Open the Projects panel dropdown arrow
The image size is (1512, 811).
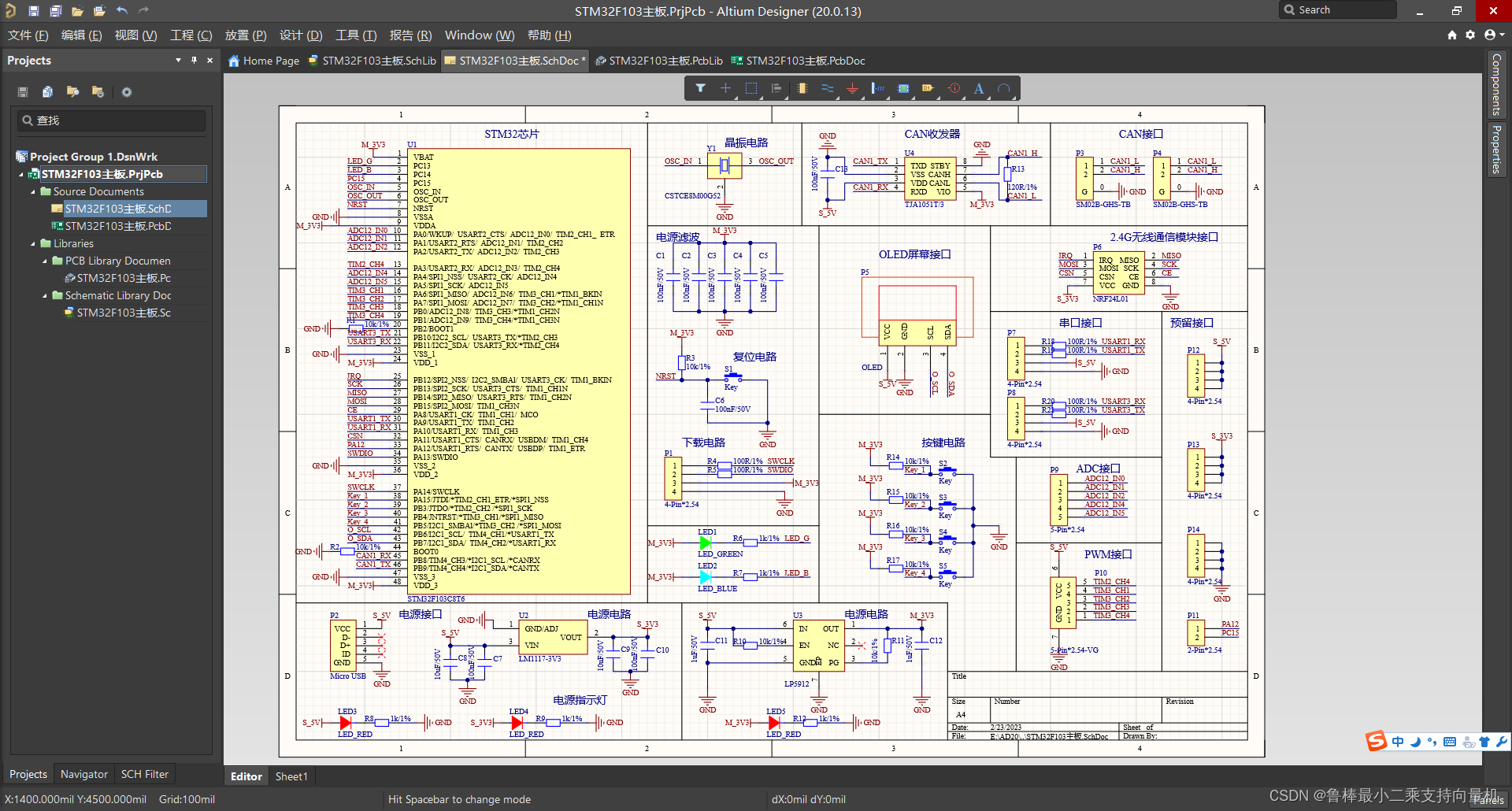178,61
